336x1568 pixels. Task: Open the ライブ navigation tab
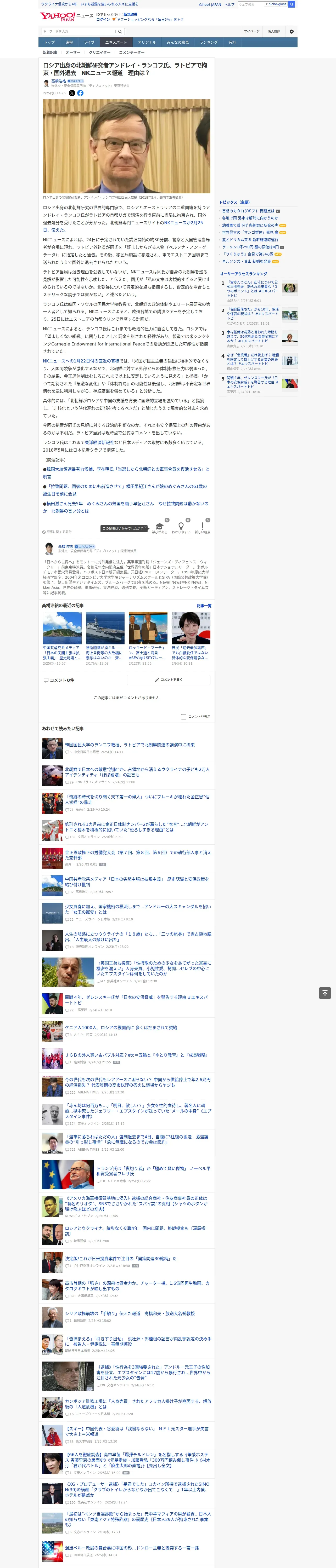pos(89,43)
